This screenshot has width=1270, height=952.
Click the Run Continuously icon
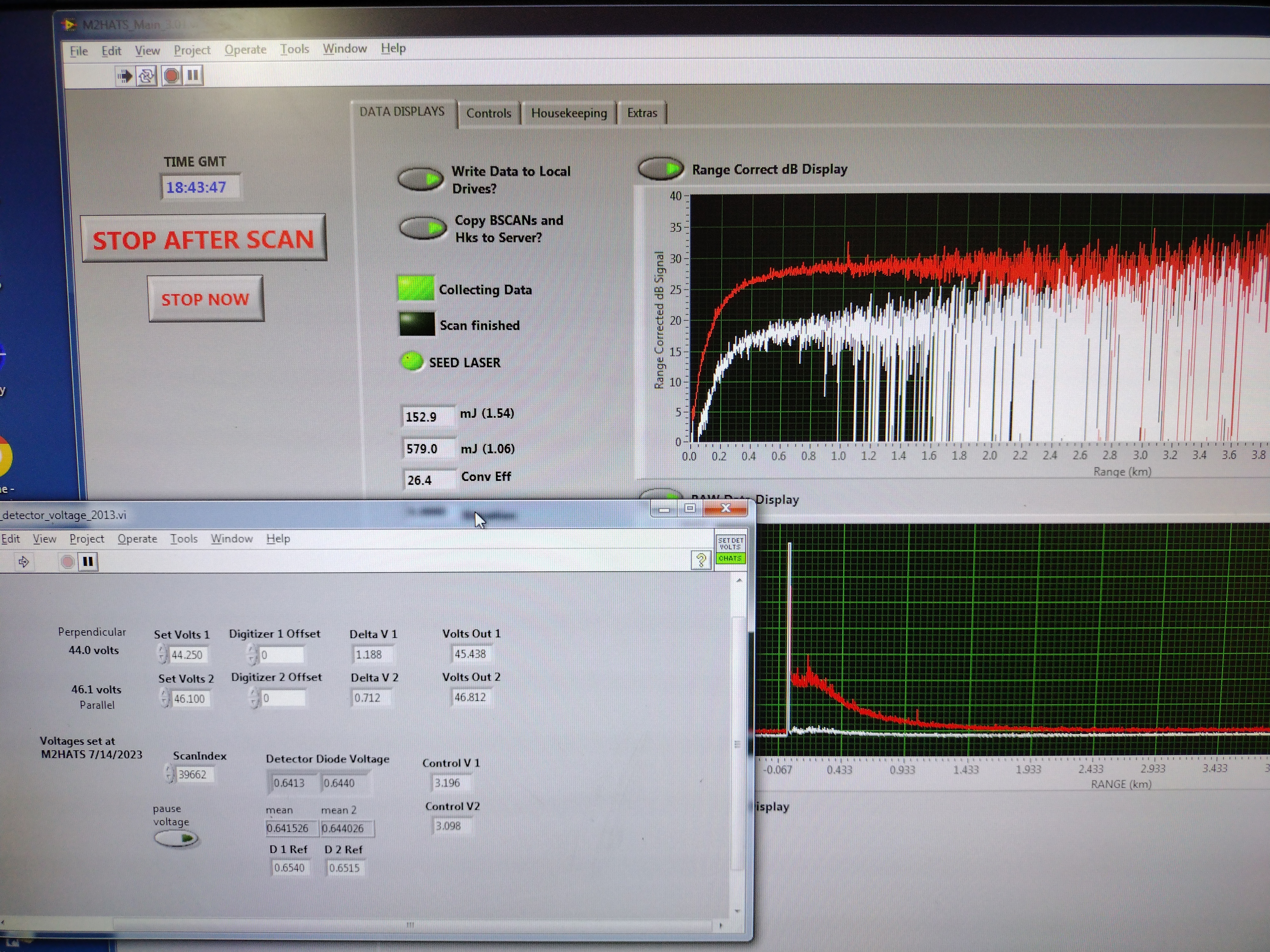[x=146, y=76]
